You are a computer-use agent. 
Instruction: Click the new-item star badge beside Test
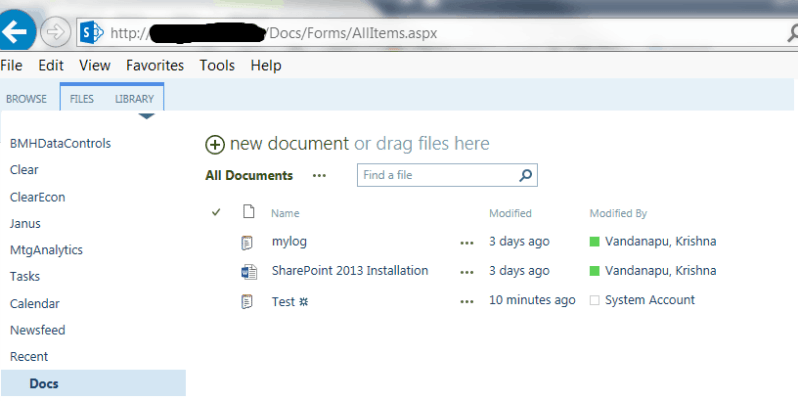coord(304,302)
